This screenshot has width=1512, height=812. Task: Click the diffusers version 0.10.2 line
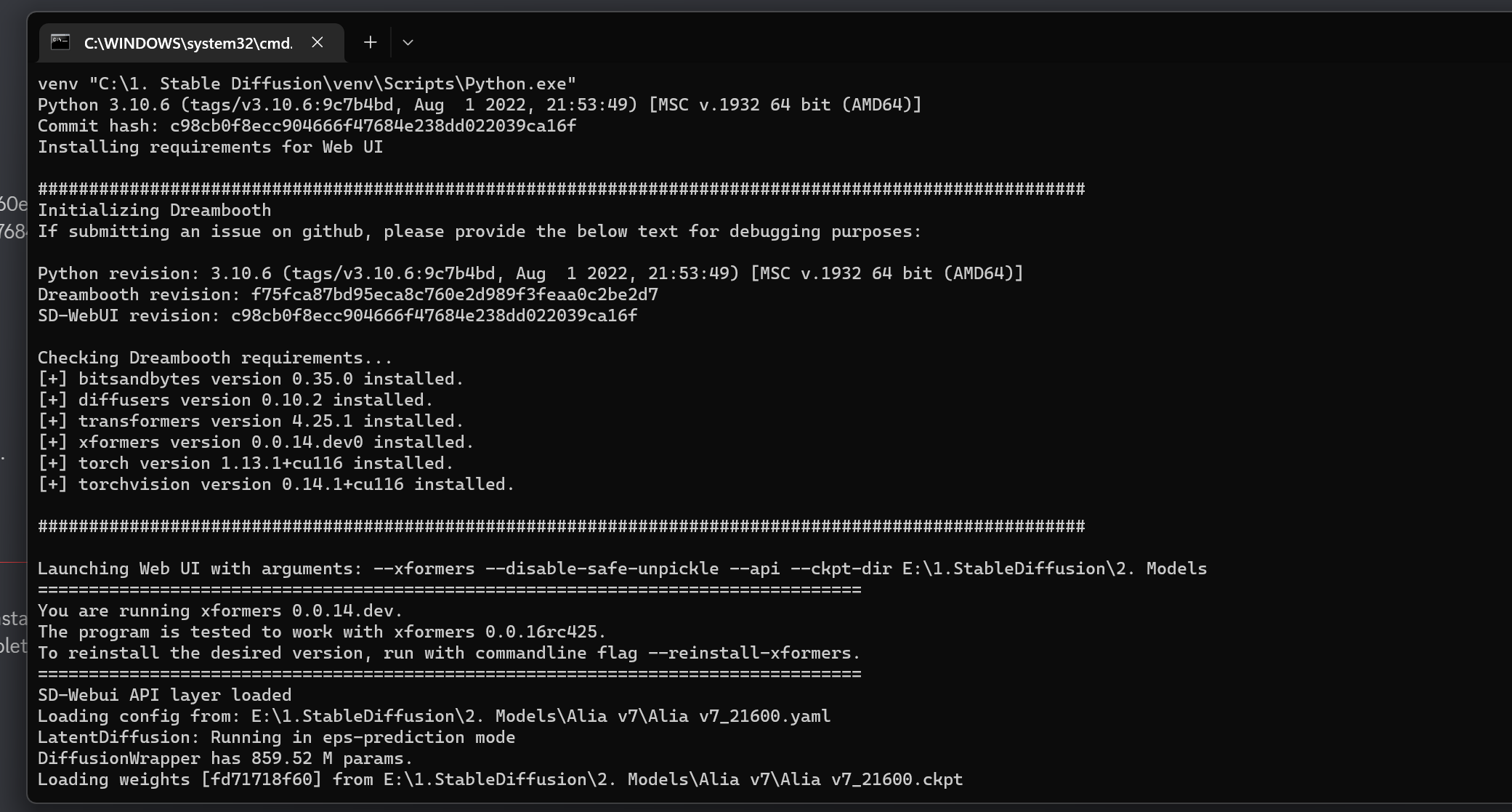pyautogui.click(x=235, y=400)
